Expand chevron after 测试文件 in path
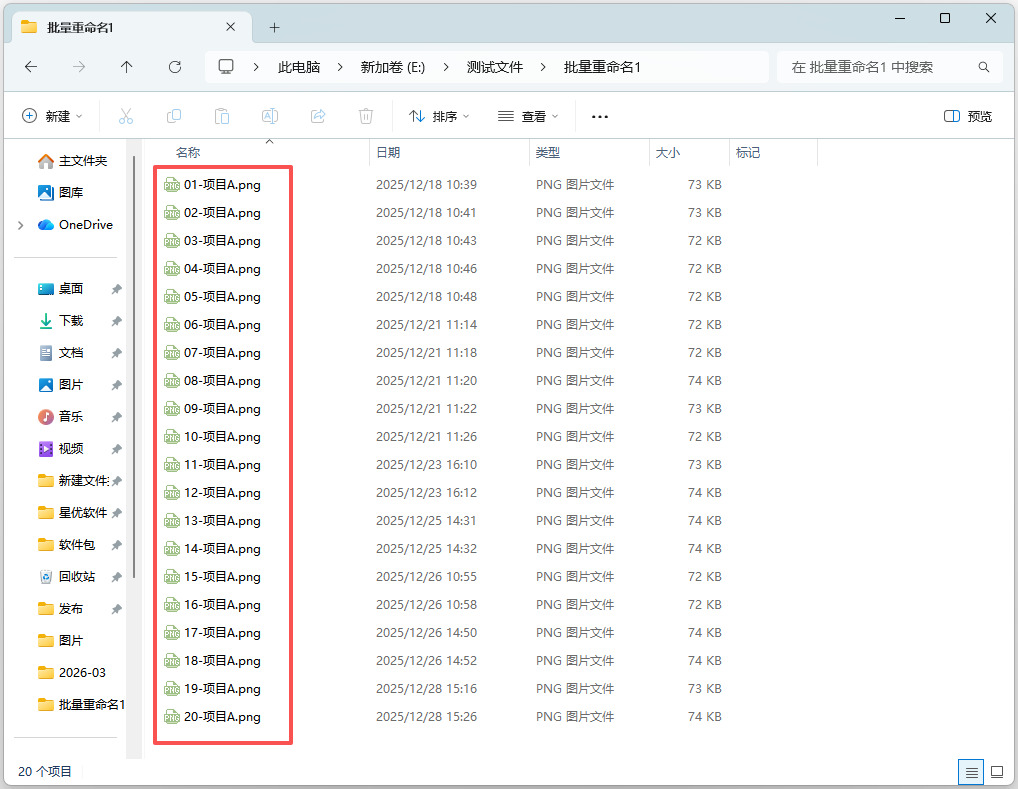The height and width of the screenshot is (789, 1018). pyautogui.click(x=543, y=67)
